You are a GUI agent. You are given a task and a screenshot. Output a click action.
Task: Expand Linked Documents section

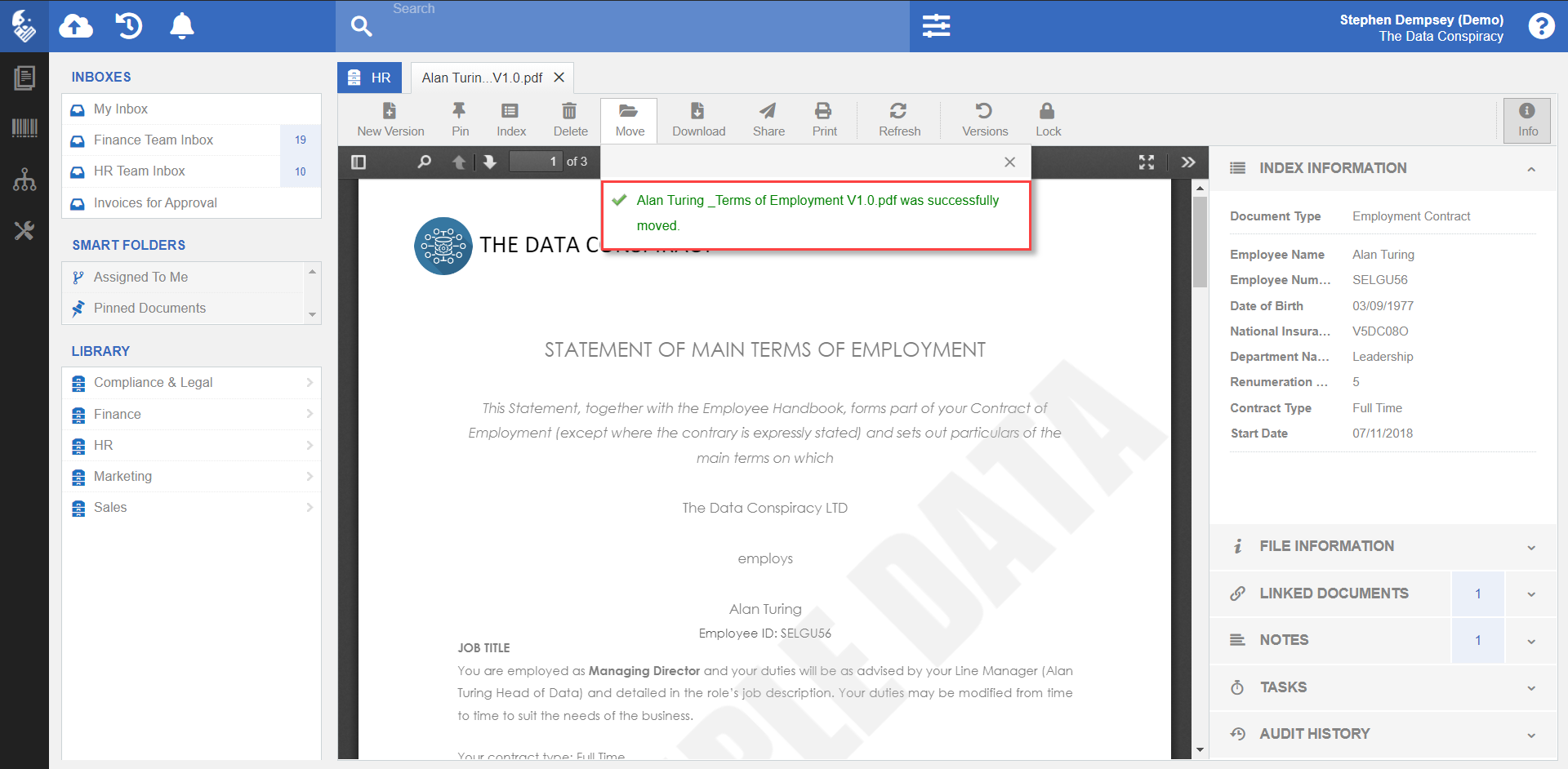click(1531, 594)
